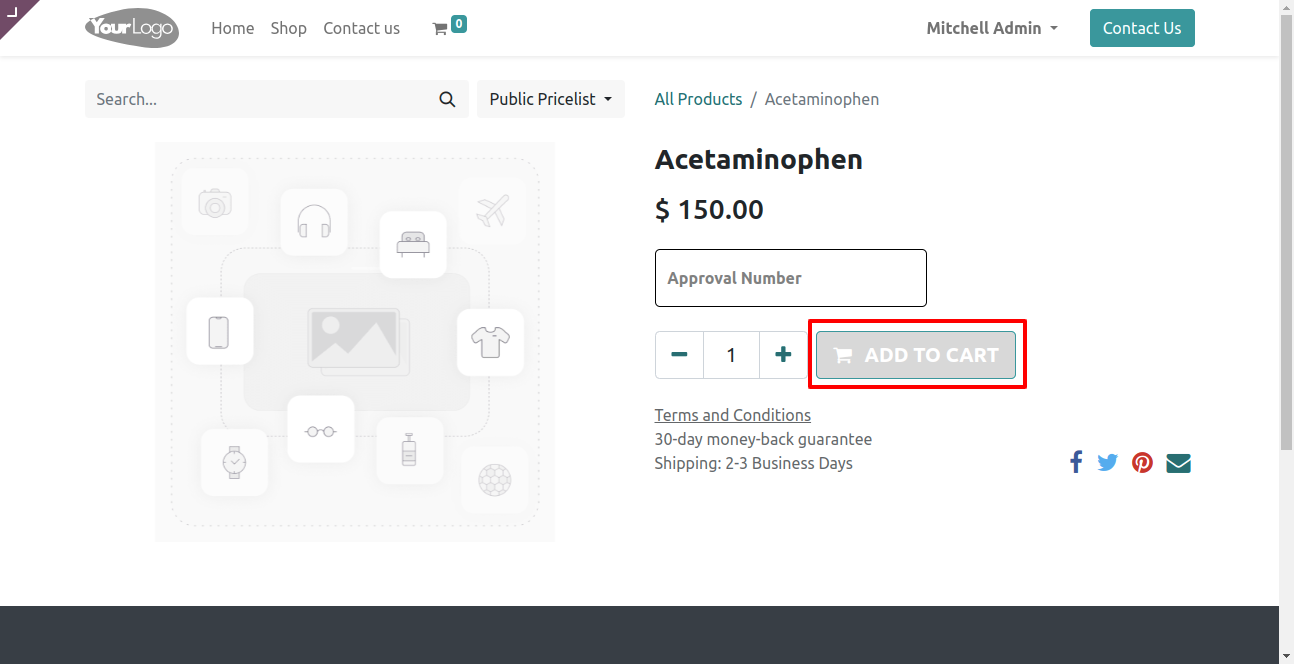Go to the Home menu
1294x664 pixels.
[233, 28]
